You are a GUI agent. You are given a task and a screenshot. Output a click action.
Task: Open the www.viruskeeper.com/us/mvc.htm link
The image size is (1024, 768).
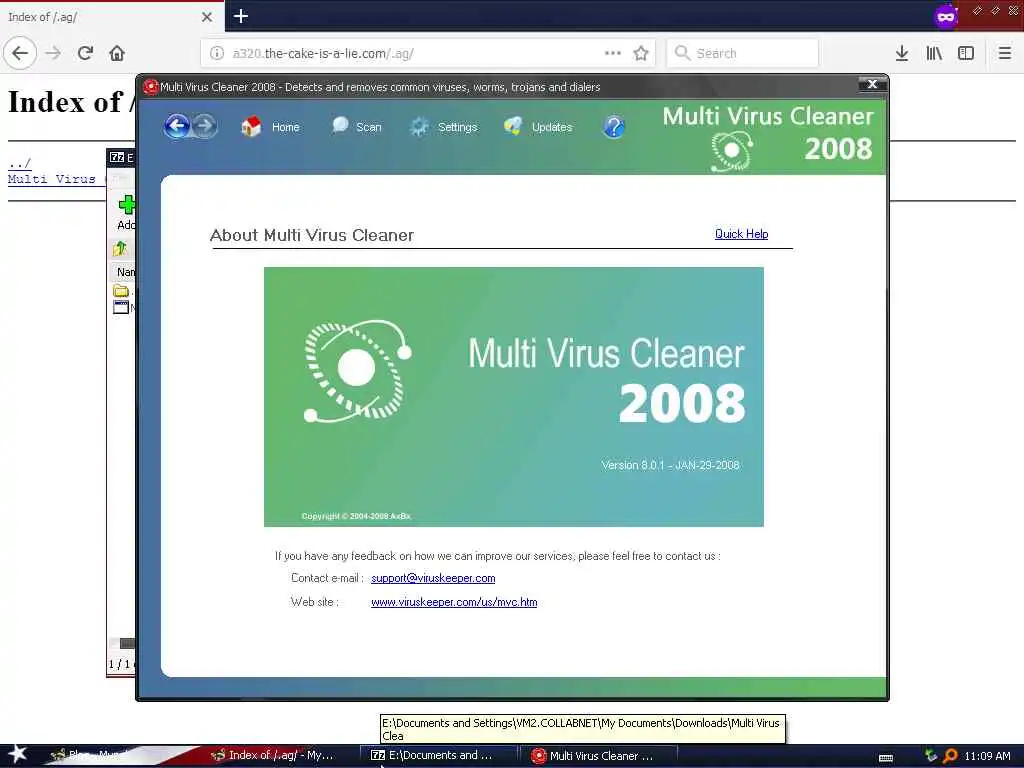coord(454,602)
